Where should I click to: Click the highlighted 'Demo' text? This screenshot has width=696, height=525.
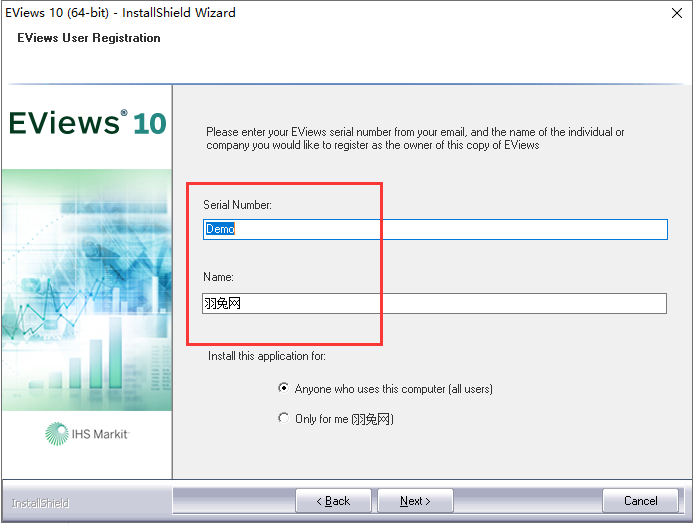pyautogui.click(x=219, y=229)
